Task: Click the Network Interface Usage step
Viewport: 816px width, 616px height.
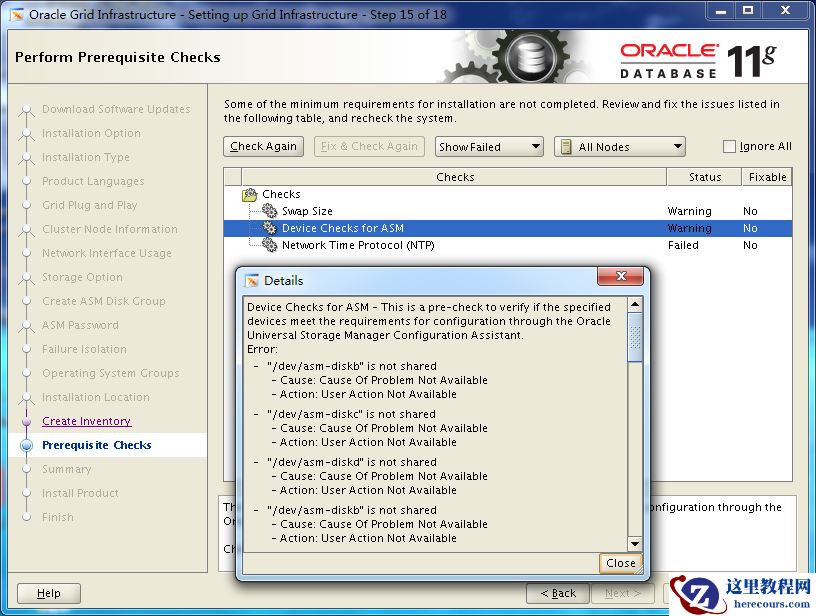Action: coord(107,253)
